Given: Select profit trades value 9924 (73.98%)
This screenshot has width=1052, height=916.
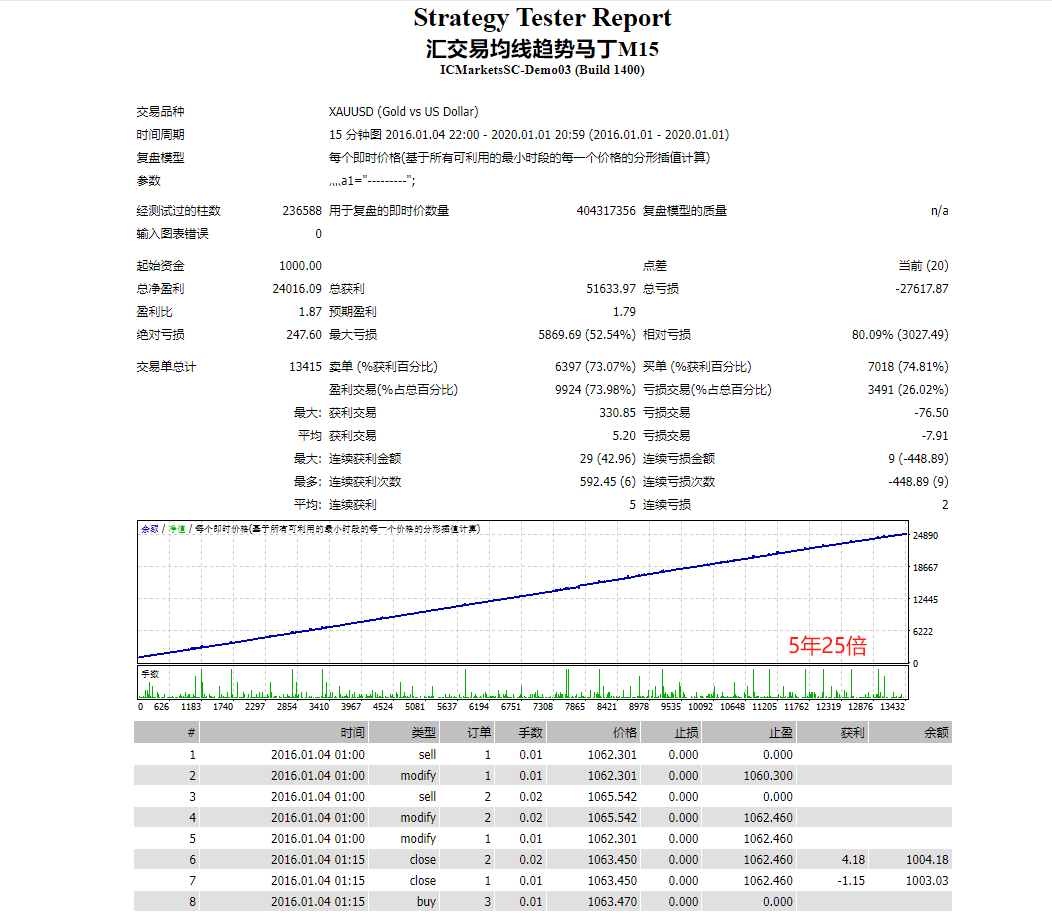Looking at the screenshot, I should (x=595, y=390).
